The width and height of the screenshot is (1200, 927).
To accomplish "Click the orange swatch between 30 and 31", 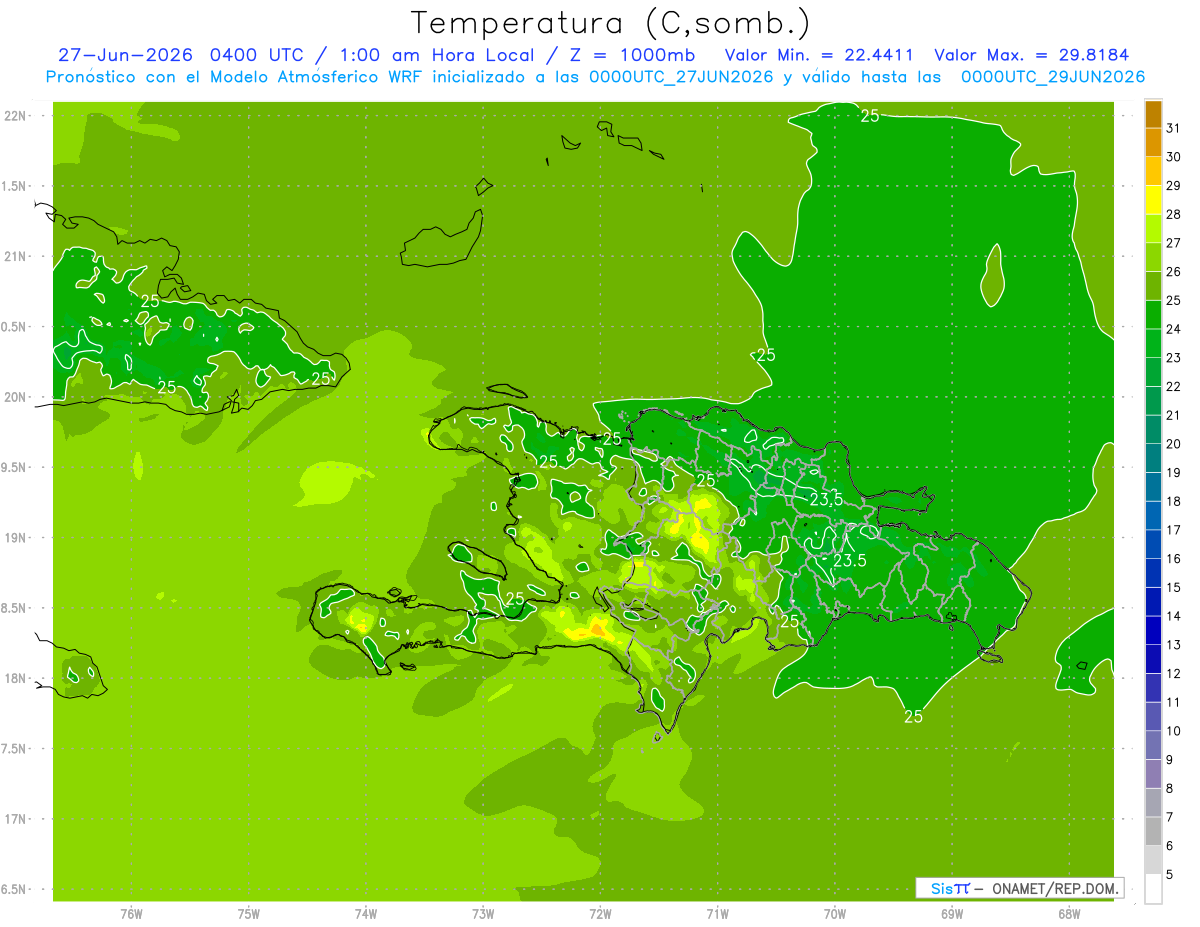I will coord(1153,142).
